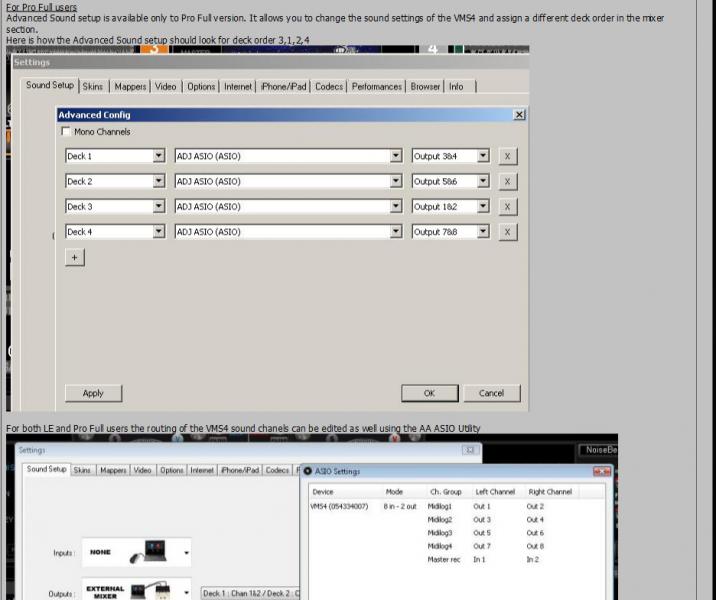
Task: Cancel the Advanced Config dialog
Action: (491, 393)
